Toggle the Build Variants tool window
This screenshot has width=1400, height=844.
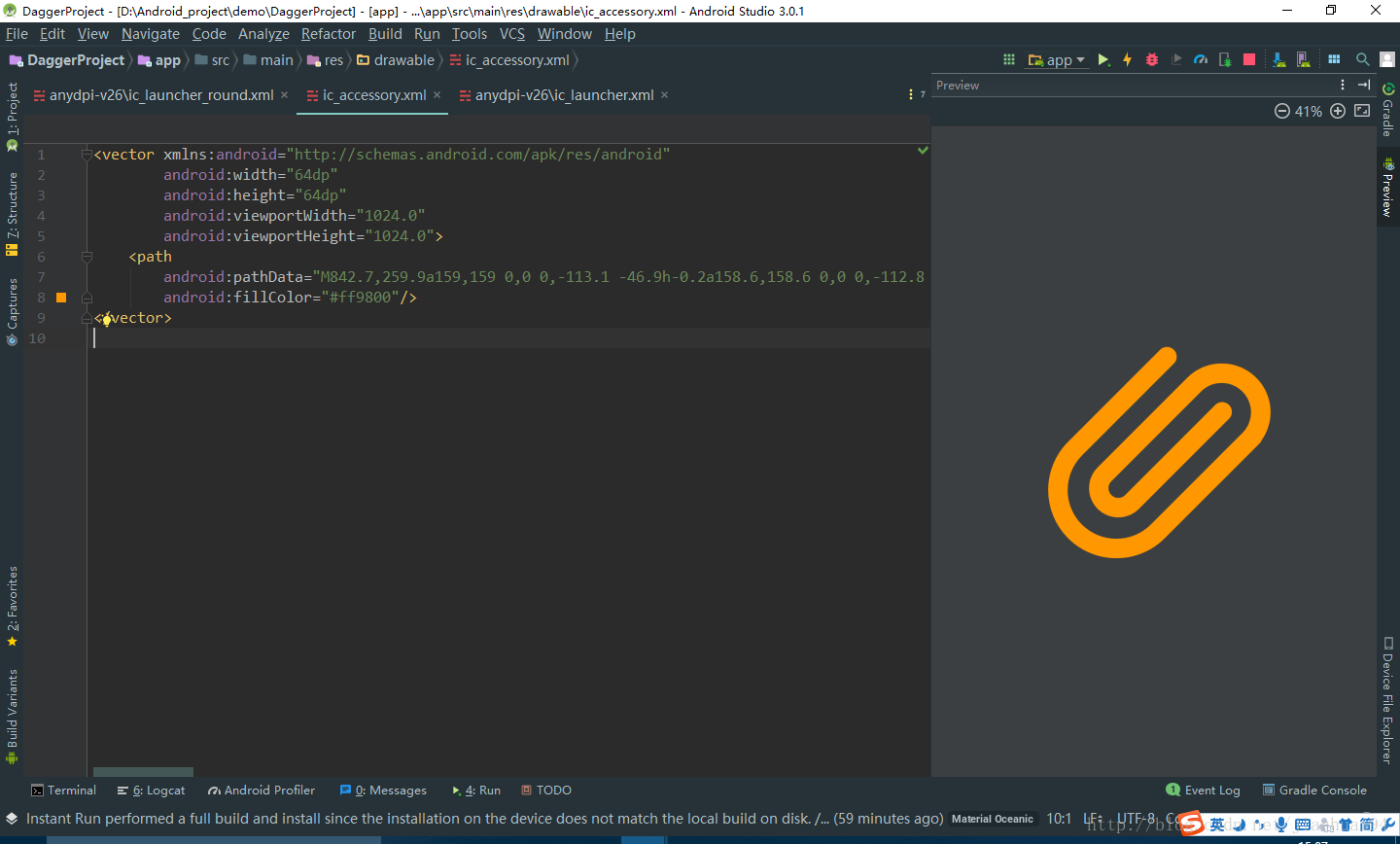[x=12, y=717]
